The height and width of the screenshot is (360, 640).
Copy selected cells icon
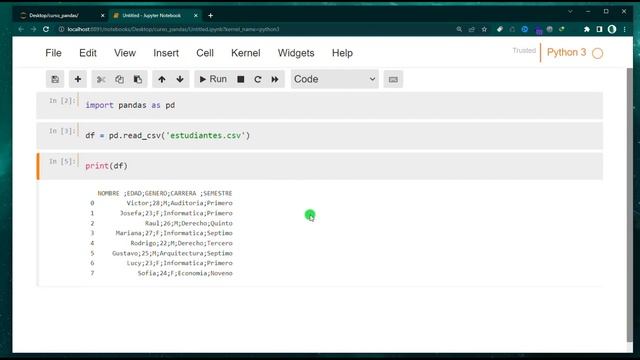click(119, 79)
